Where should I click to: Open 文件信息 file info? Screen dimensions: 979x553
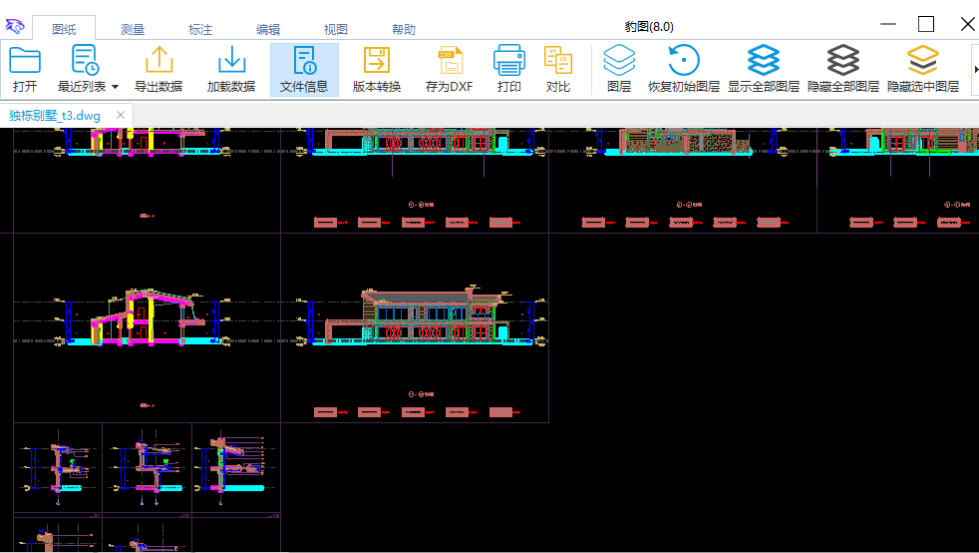tap(304, 62)
